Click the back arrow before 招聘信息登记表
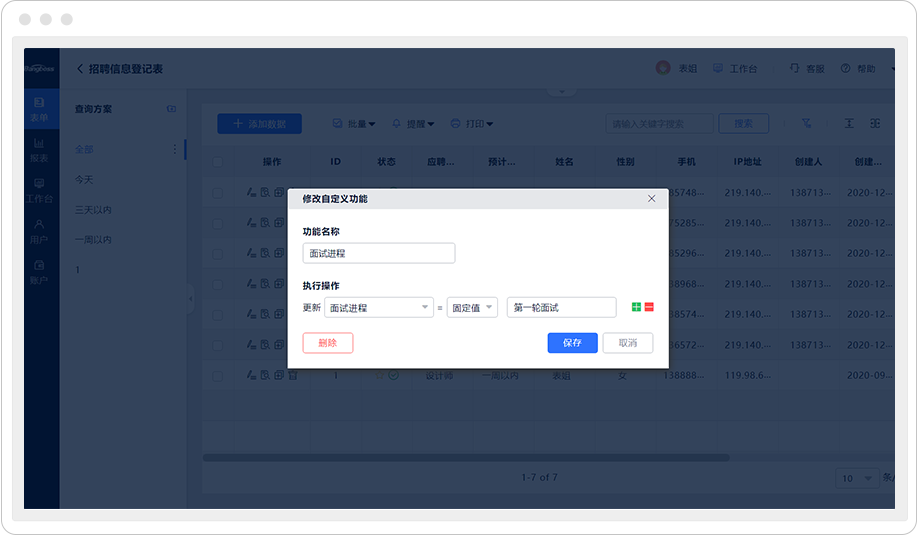The image size is (918, 535). (x=80, y=69)
